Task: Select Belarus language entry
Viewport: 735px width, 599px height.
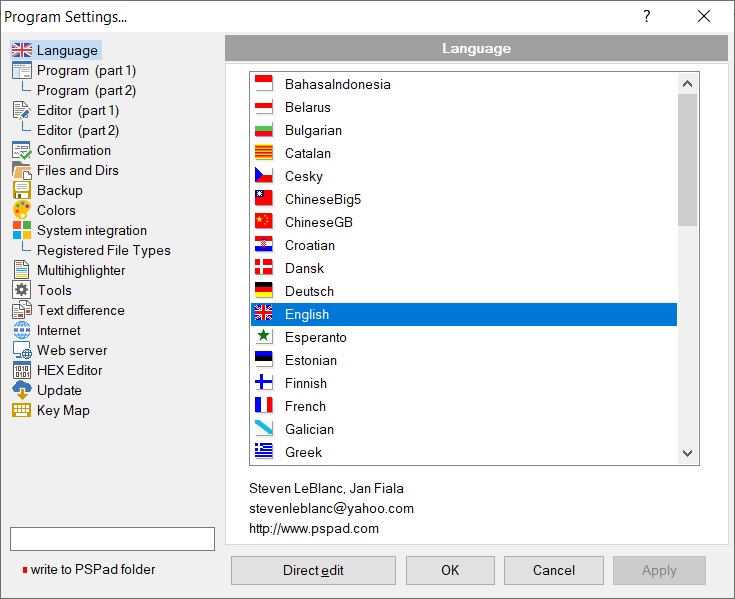Action: [x=464, y=107]
